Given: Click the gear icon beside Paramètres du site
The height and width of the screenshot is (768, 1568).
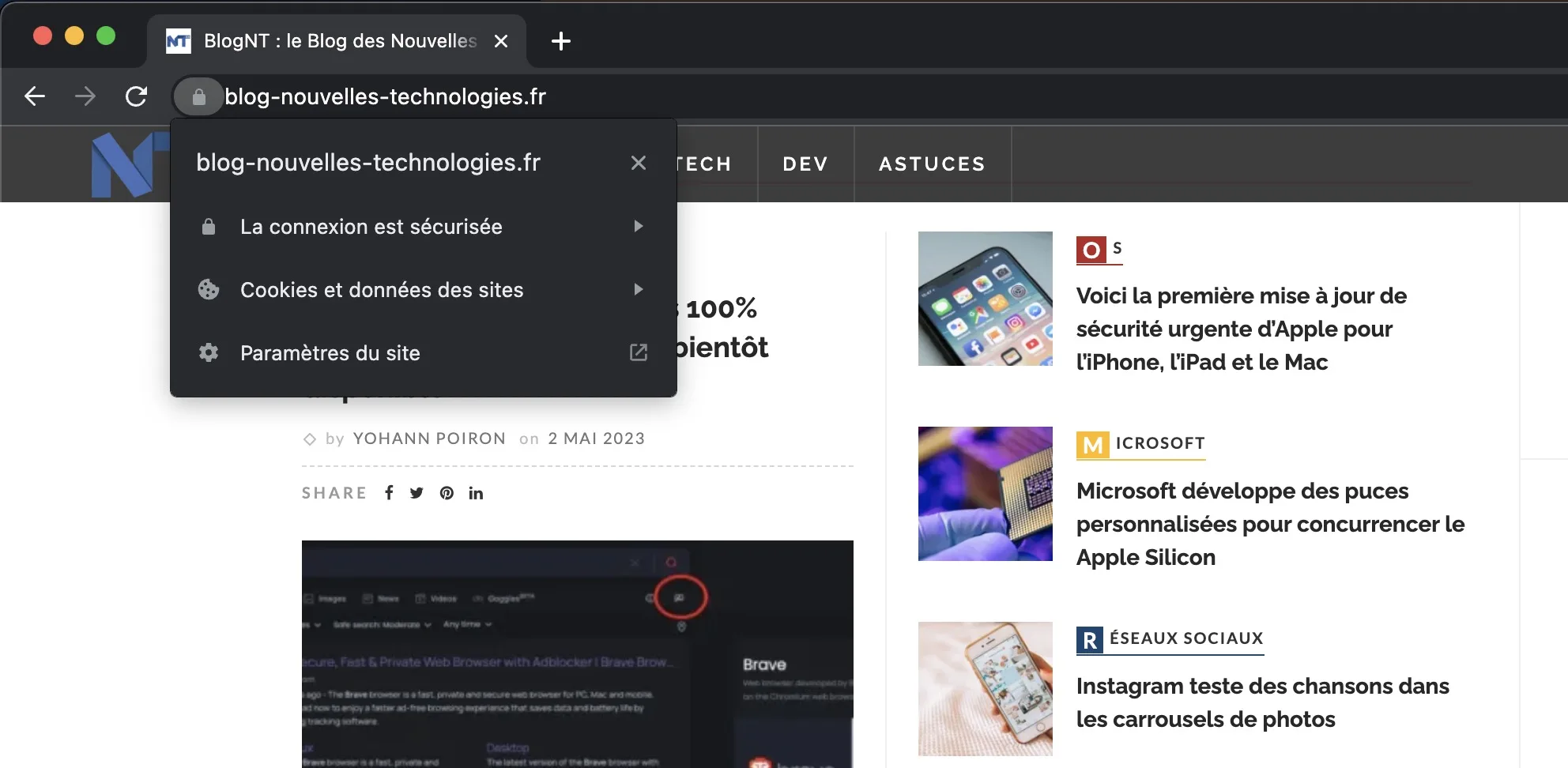Looking at the screenshot, I should [209, 352].
